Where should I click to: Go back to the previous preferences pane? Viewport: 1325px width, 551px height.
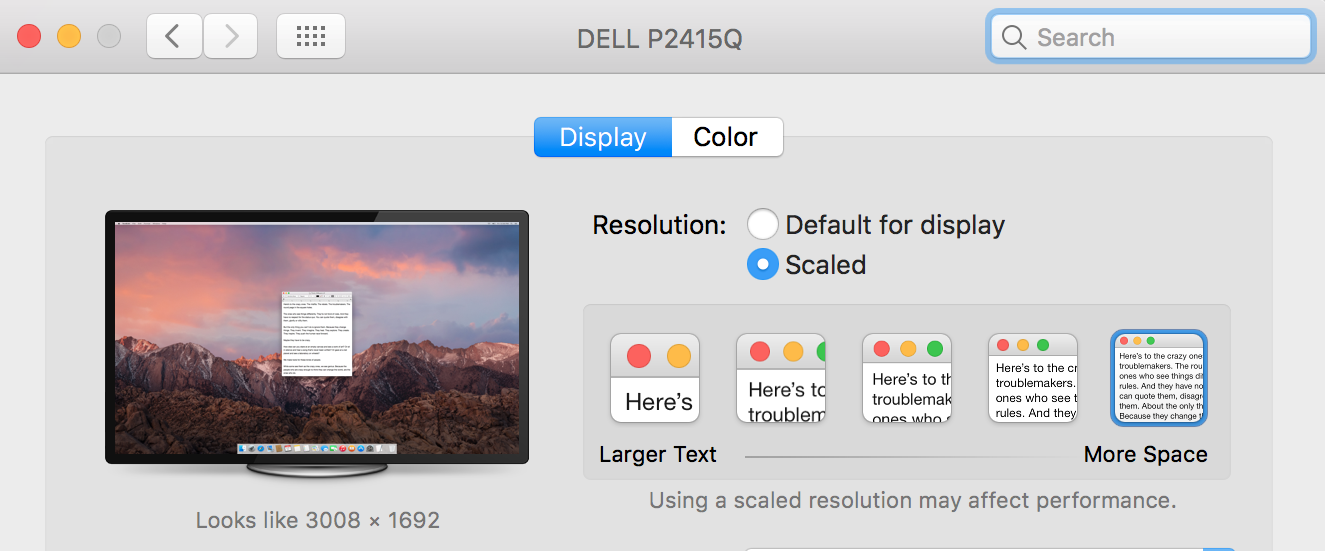[174, 37]
